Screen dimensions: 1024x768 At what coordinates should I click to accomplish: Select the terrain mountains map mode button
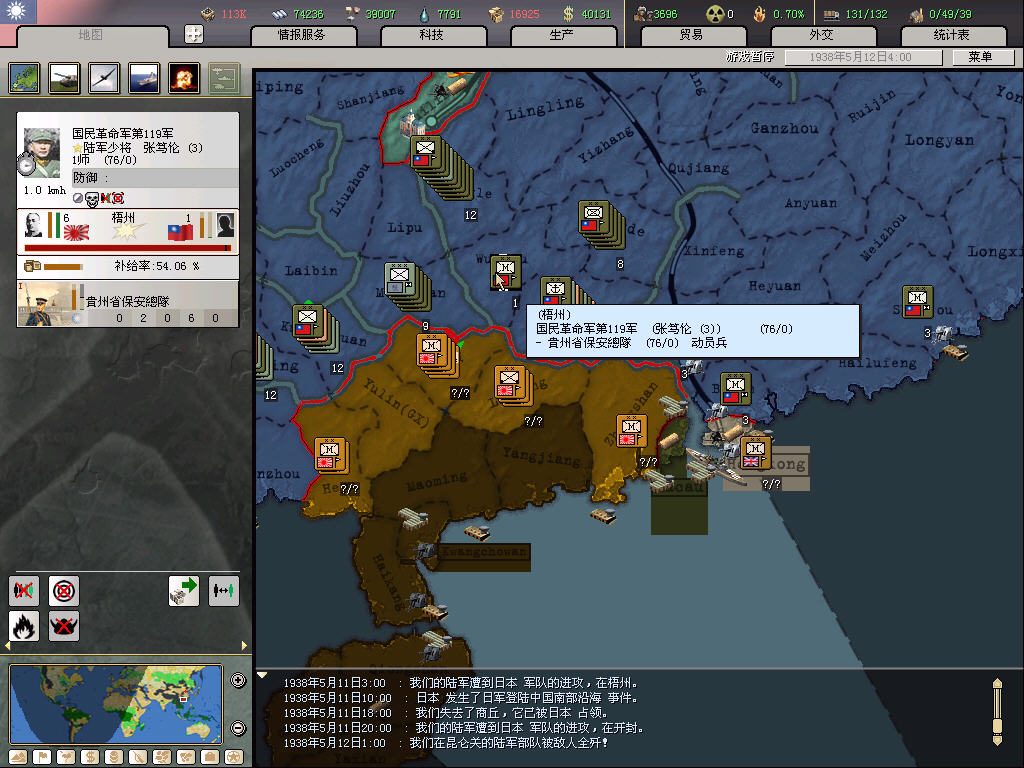point(18,757)
